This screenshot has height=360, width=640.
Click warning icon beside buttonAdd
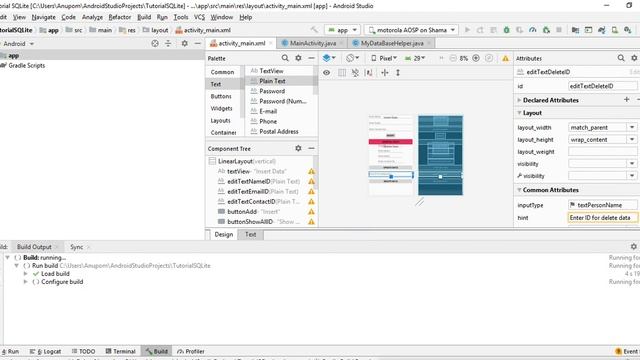(x=311, y=212)
